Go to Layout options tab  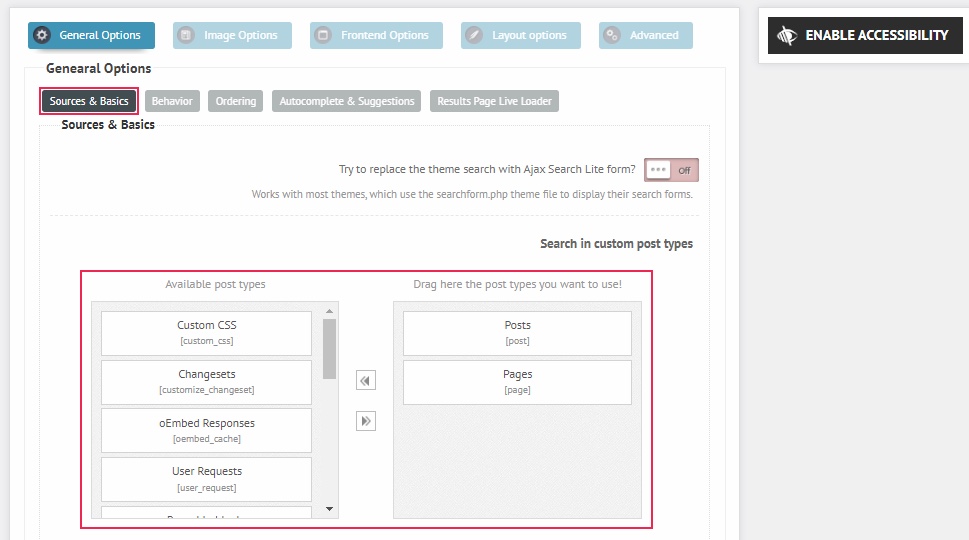[521, 35]
